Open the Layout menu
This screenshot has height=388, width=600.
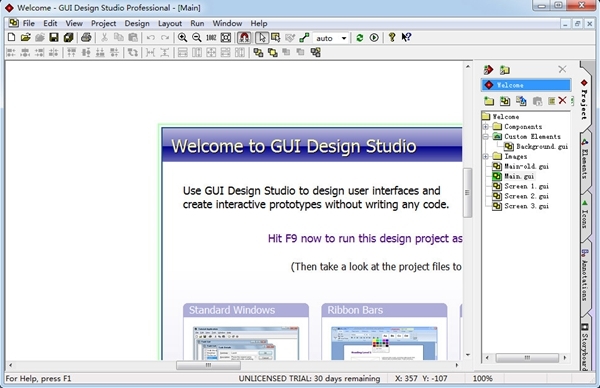click(170, 23)
